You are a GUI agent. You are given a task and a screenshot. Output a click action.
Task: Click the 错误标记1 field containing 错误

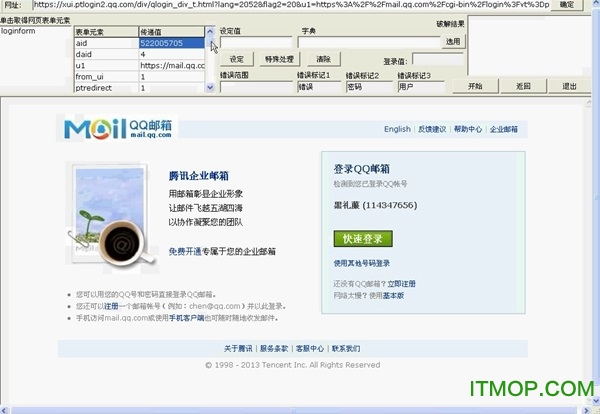click(x=319, y=87)
